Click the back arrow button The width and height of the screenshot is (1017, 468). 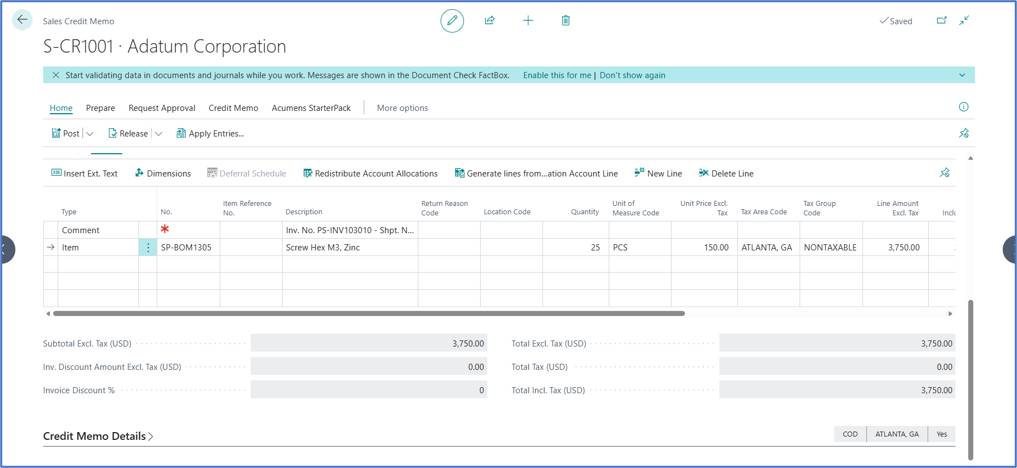click(22, 20)
